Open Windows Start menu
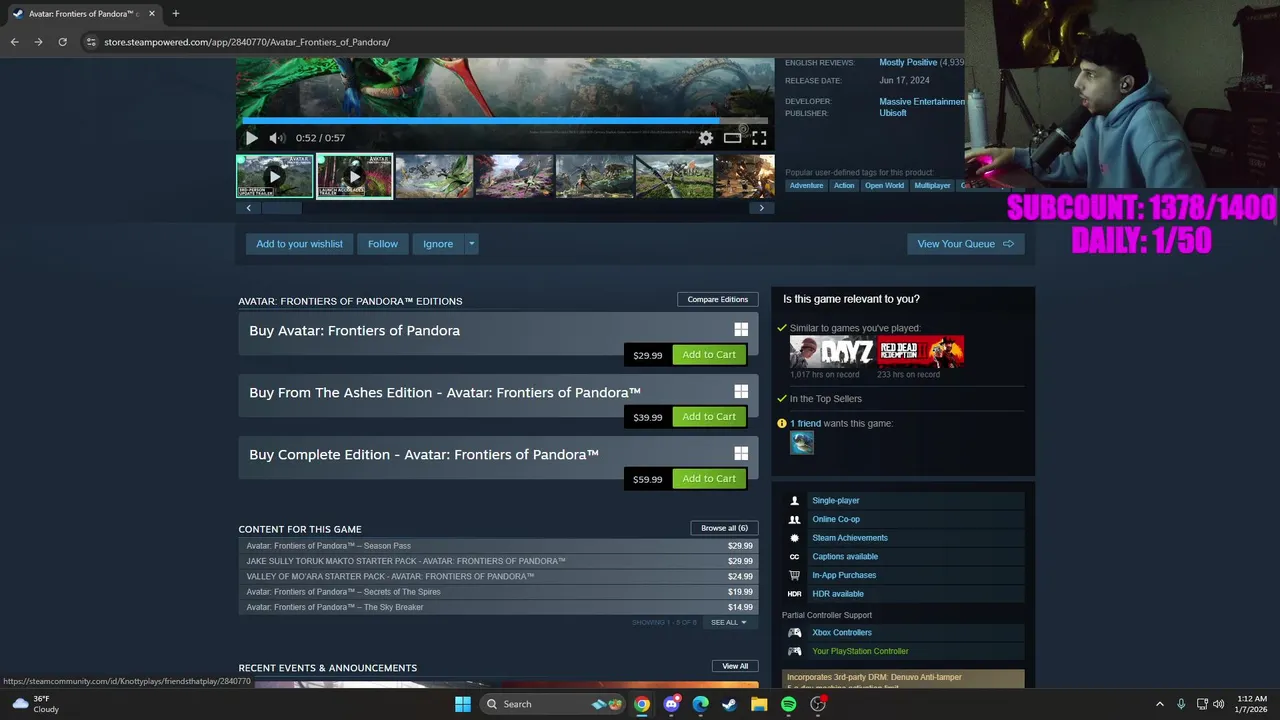Screen dimensions: 1280x720 tap(462, 704)
